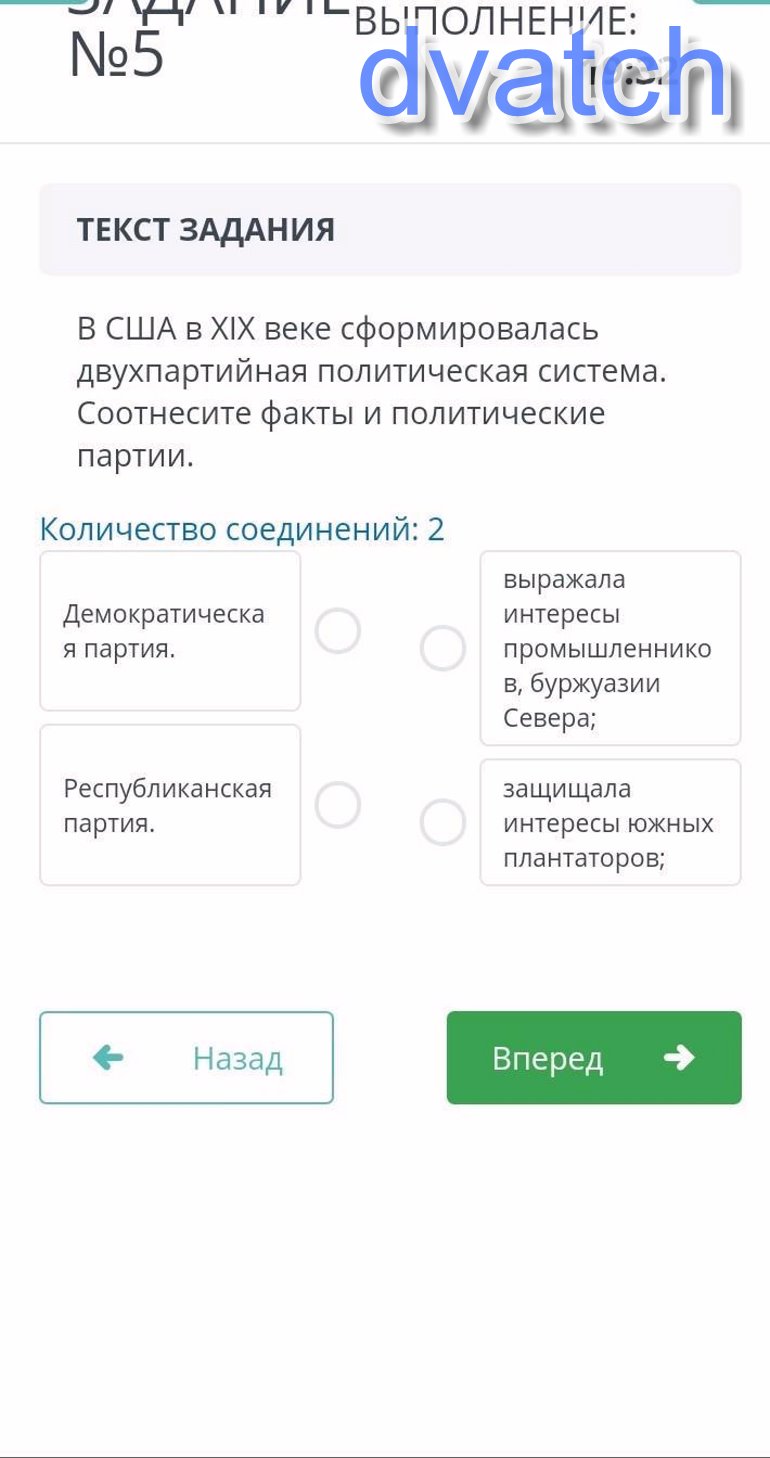
Task: Click the task question paragraph about США
Action: click(x=372, y=392)
